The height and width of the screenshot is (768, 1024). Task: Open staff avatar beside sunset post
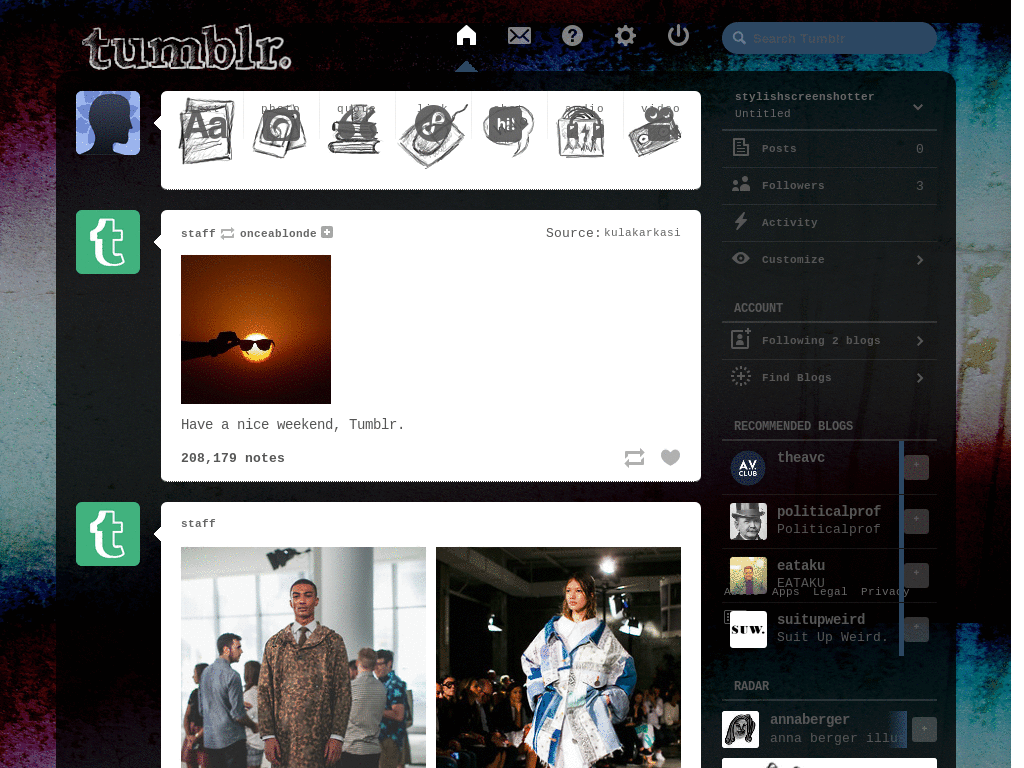(x=108, y=242)
